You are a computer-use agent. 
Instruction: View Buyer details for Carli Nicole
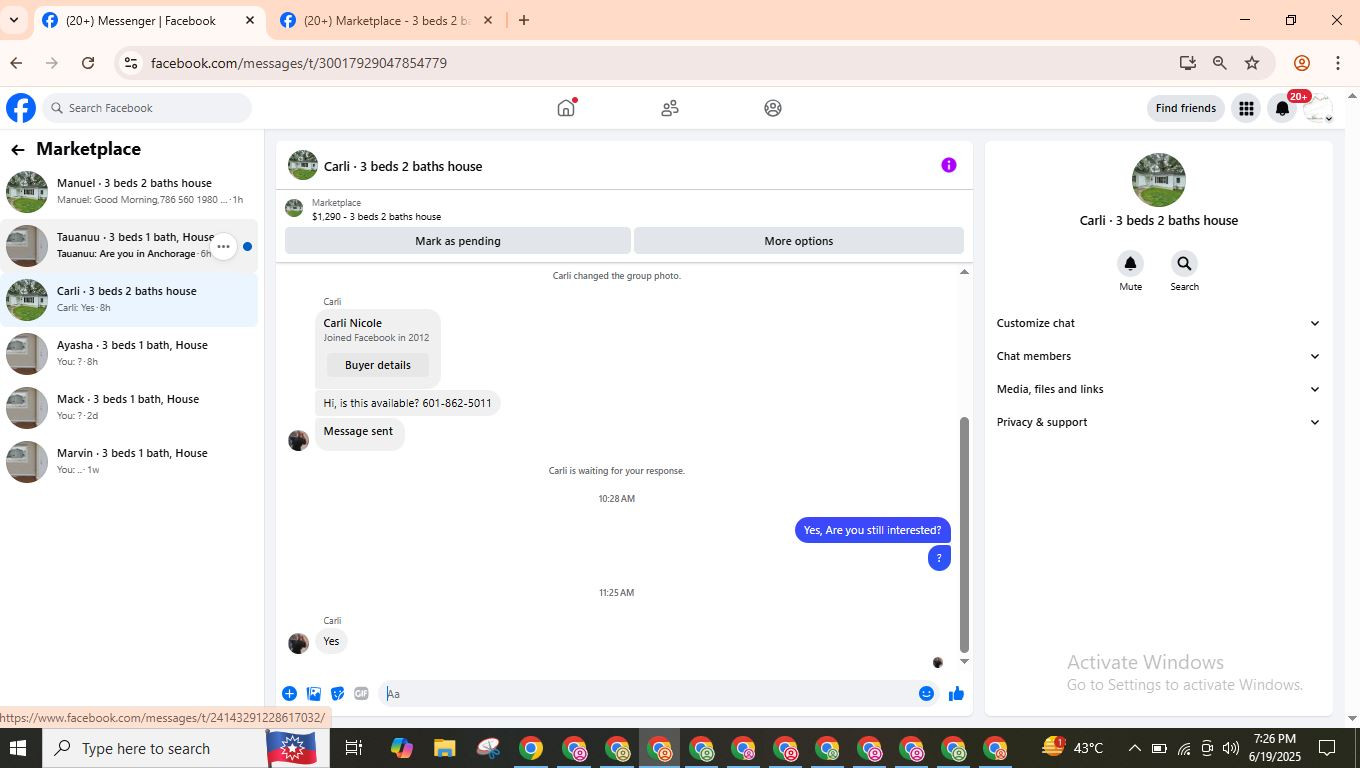pos(377,365)
